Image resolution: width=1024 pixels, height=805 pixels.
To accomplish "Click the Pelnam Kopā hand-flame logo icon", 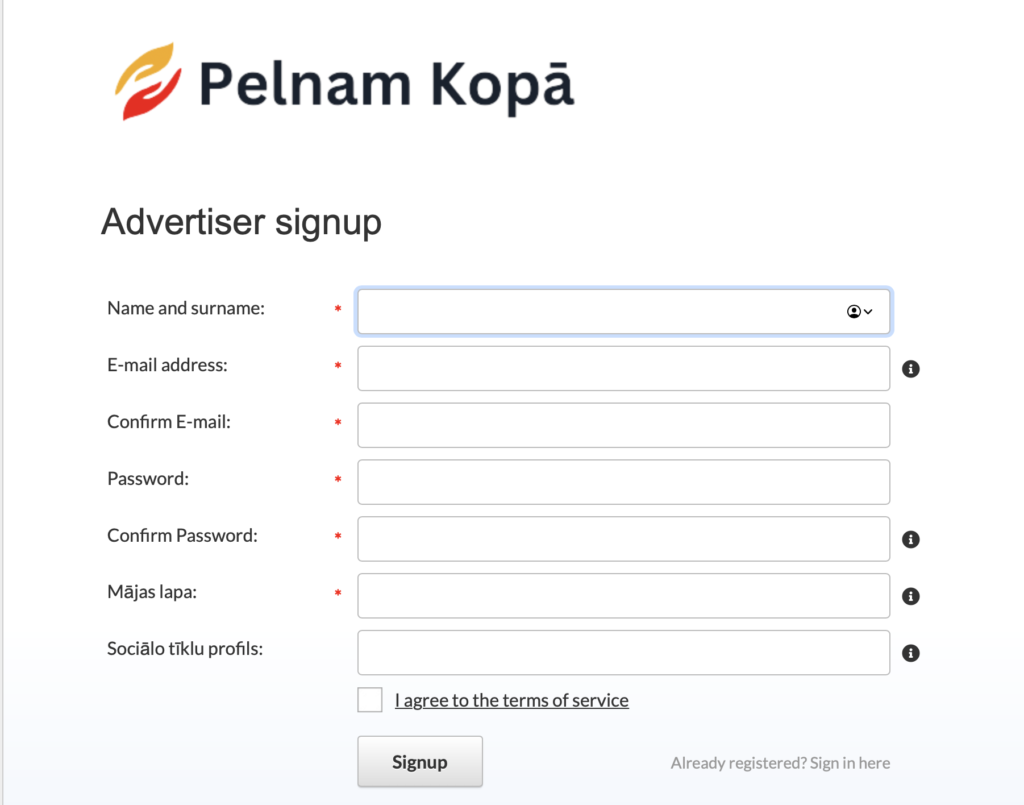I will click(x=148, y=82).
